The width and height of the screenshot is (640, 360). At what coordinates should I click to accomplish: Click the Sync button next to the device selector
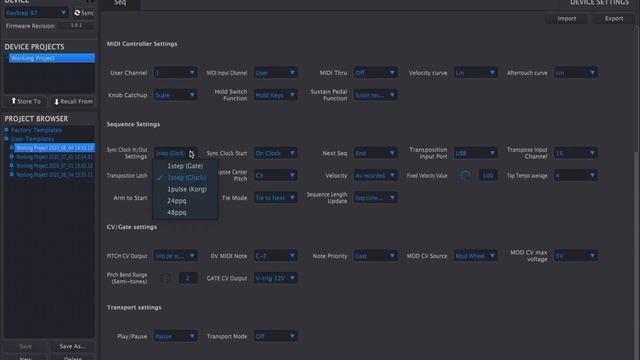(x=84, y=13)
